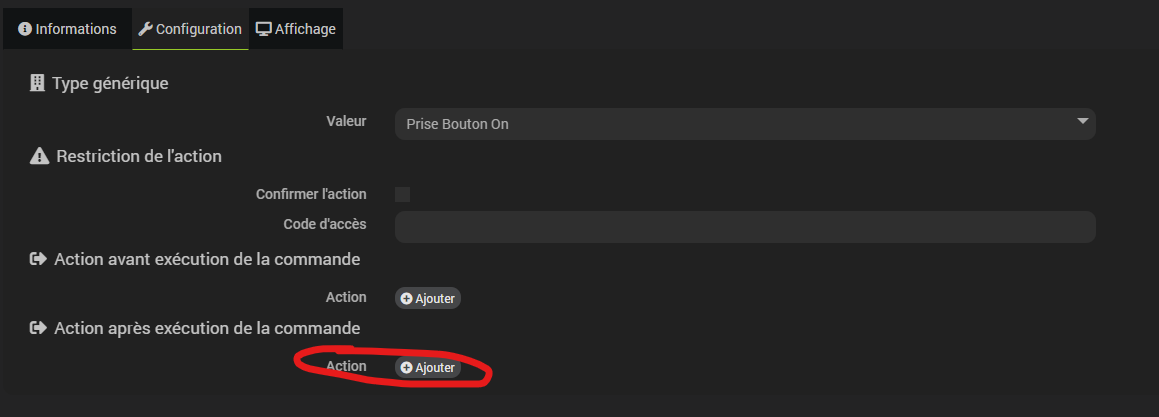Screen dimensions: 1159x417
Task: Click the info icon on Informations tab
Action: pyautogui.click(x=25, y=29)
